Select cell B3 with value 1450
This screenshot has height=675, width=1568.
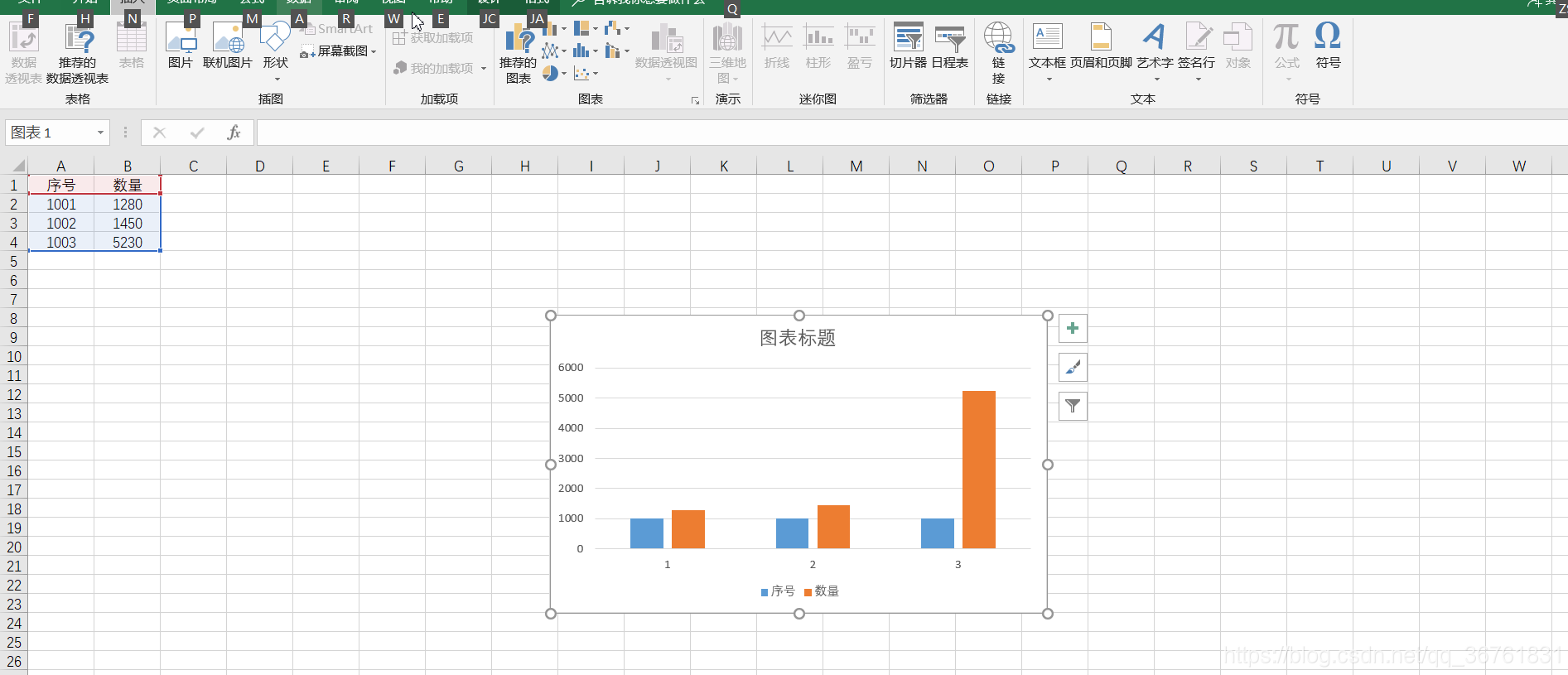click(127, 223)
